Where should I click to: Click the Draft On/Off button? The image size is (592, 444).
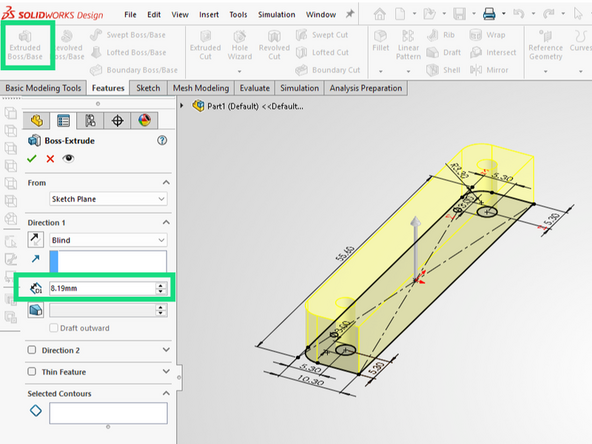(35, 310)
